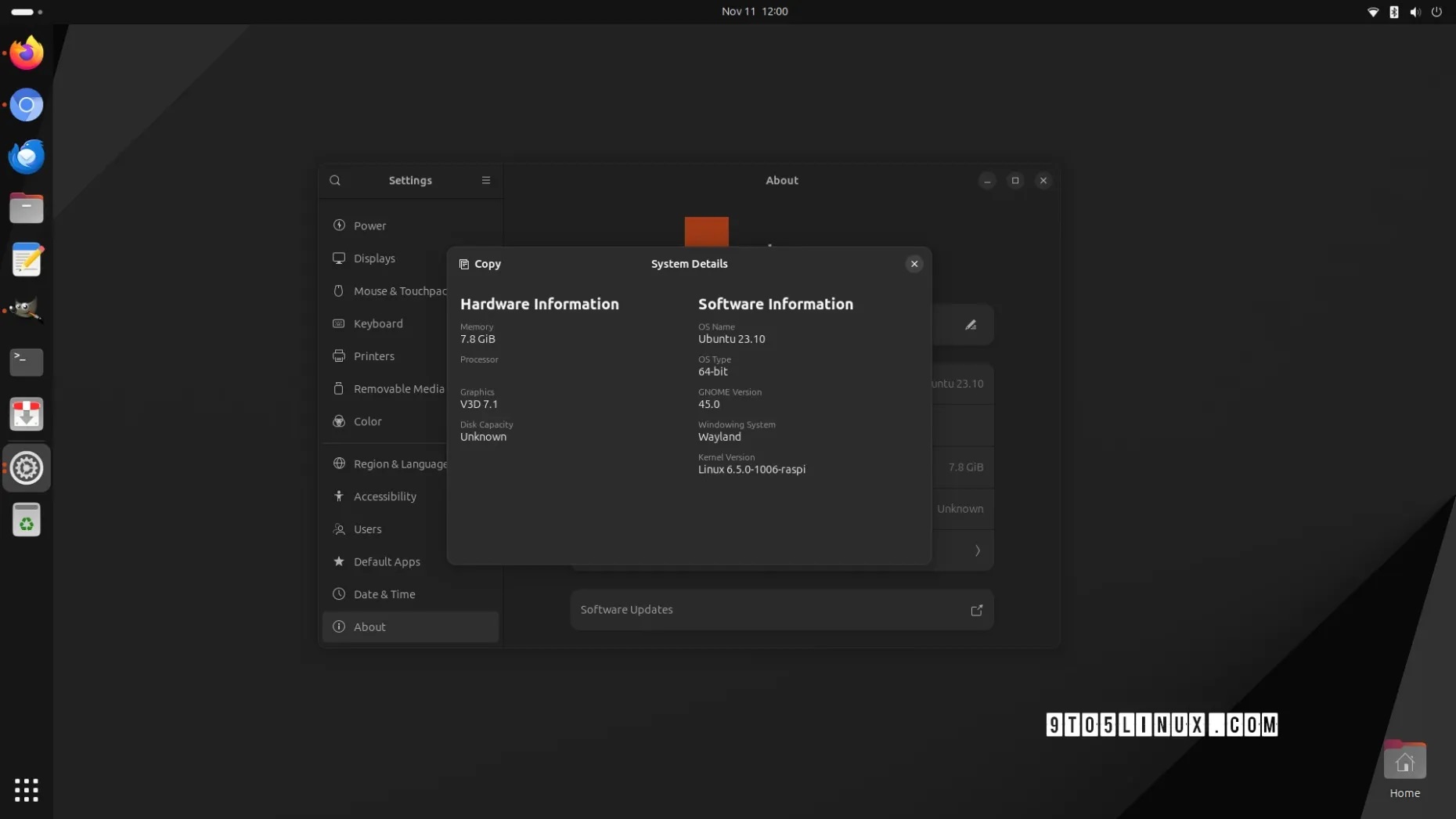Click the orange Ubuntu logo in About
Screen dimensions: 1456x819
[706, 232]
